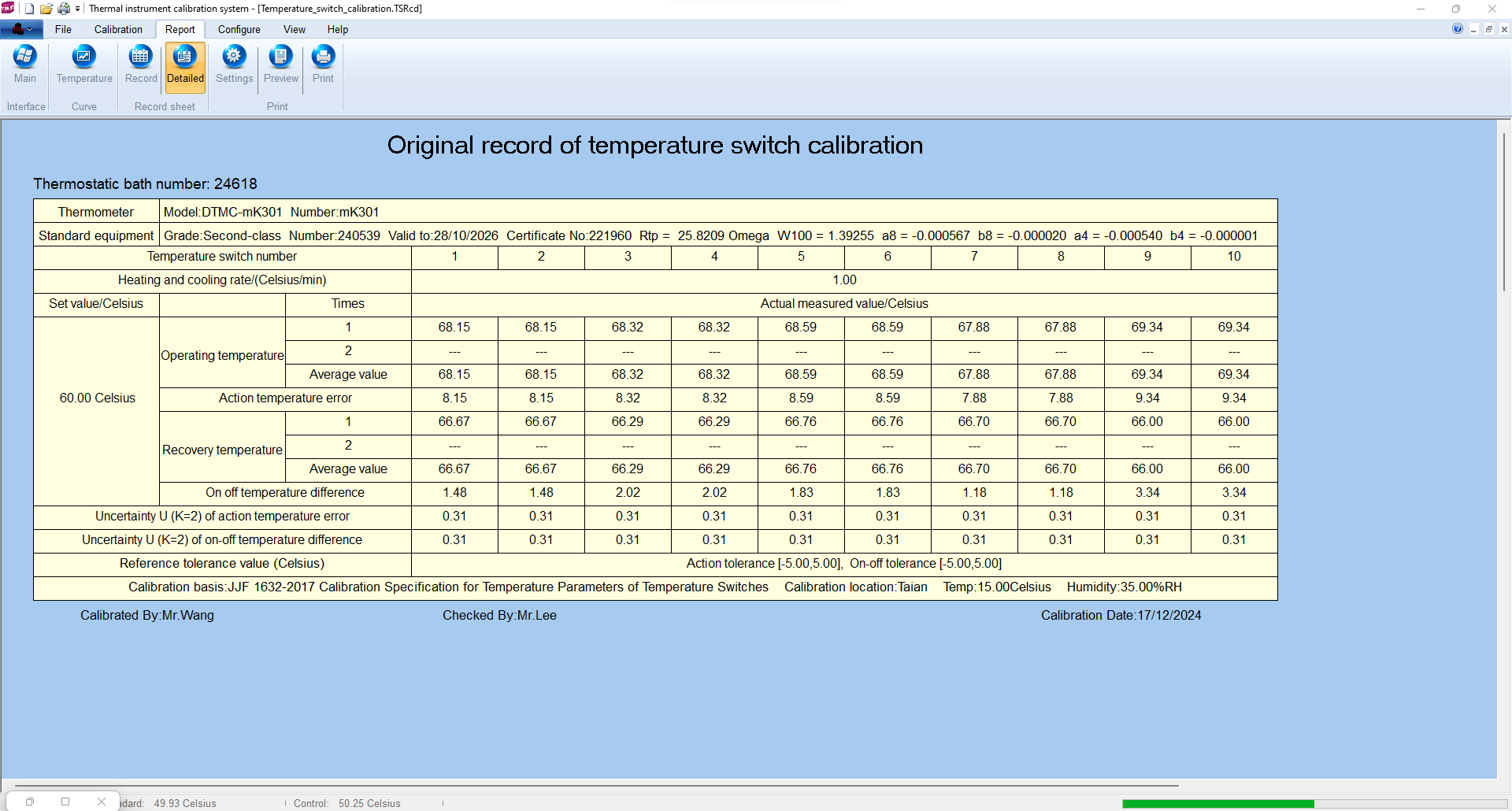Click the blue help question mark icon

tap(1458, 29)
